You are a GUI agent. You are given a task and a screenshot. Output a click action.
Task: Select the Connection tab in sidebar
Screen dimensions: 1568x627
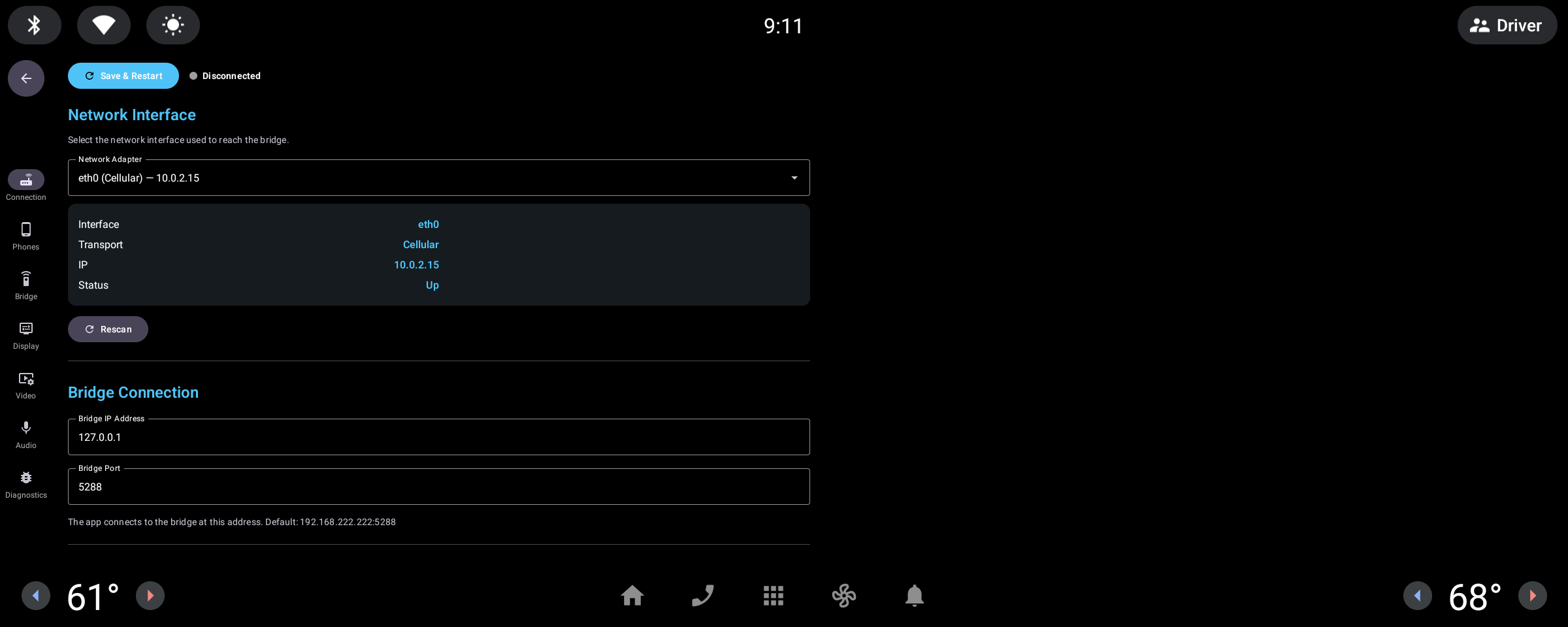pyautogui.click(x=26, y=186)
